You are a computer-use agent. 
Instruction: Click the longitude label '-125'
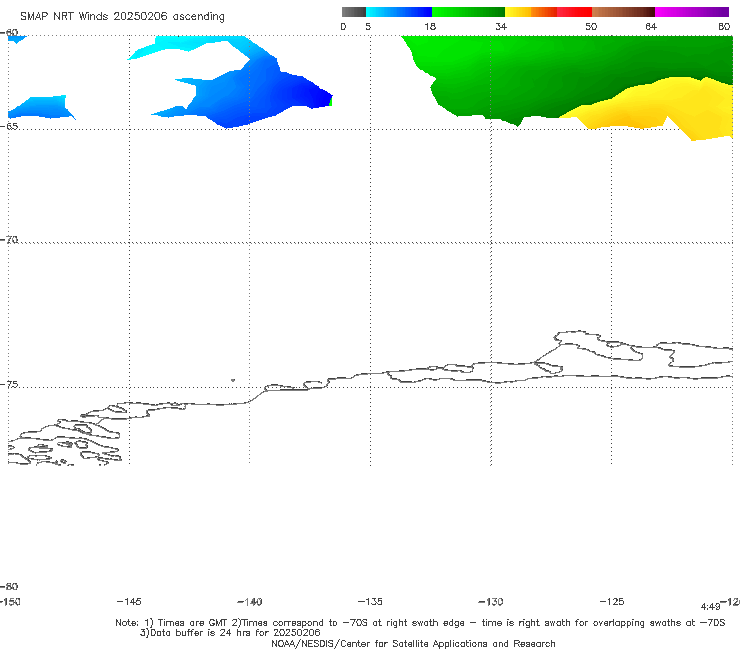[612, 602]
